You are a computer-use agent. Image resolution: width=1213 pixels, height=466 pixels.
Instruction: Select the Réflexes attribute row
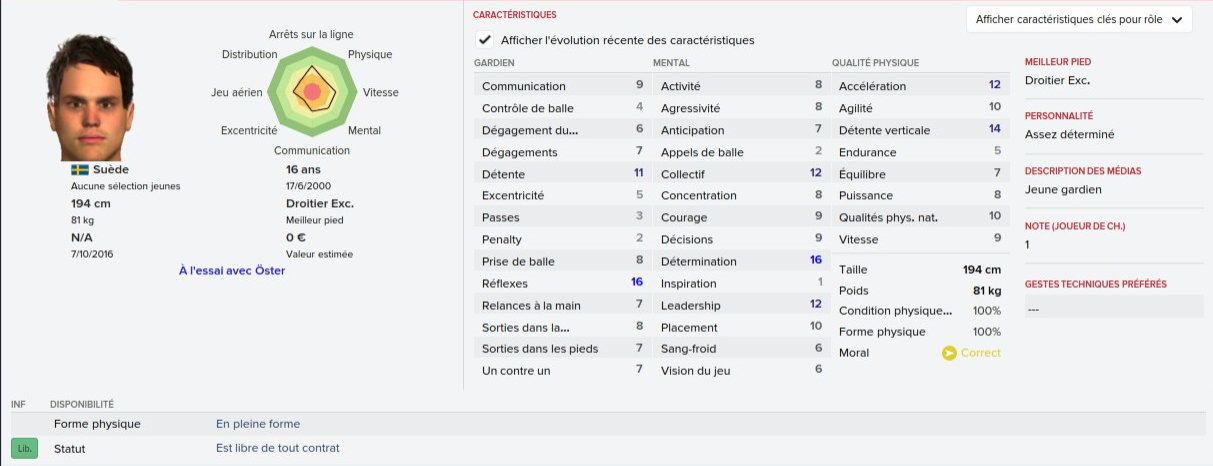point(560,283)
